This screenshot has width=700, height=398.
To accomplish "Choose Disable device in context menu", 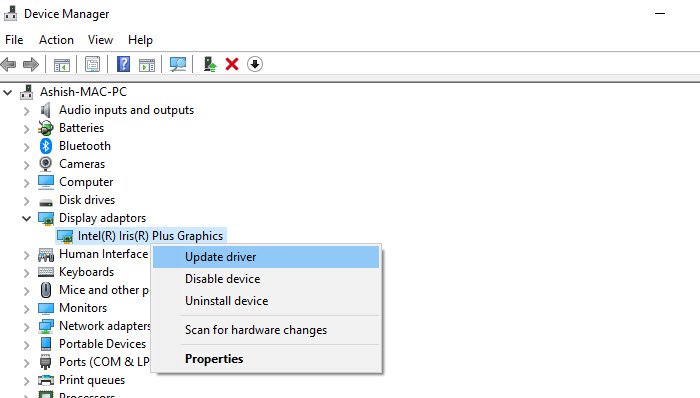I will [x=266, y=279].
